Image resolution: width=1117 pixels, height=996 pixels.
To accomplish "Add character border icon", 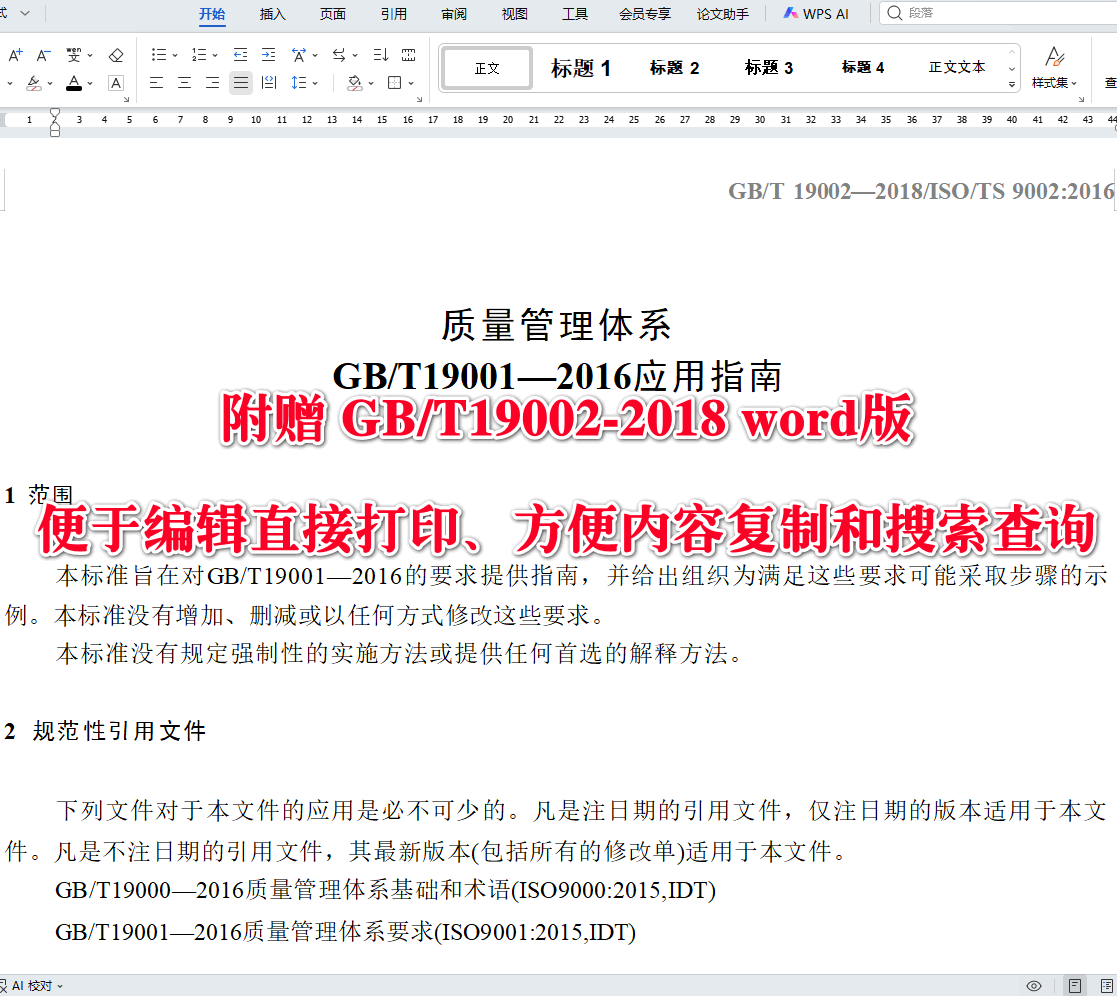I will click(x=116, y=83).
